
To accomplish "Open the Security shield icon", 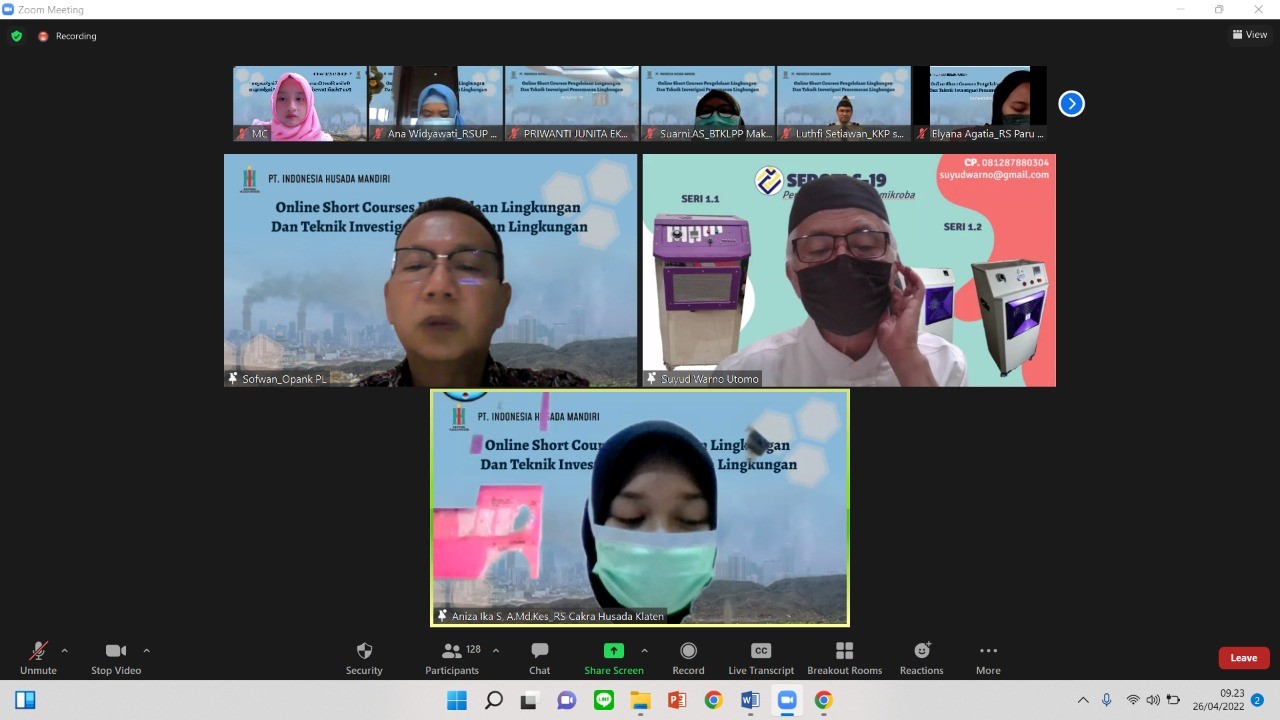I will [x=364, y=651].
